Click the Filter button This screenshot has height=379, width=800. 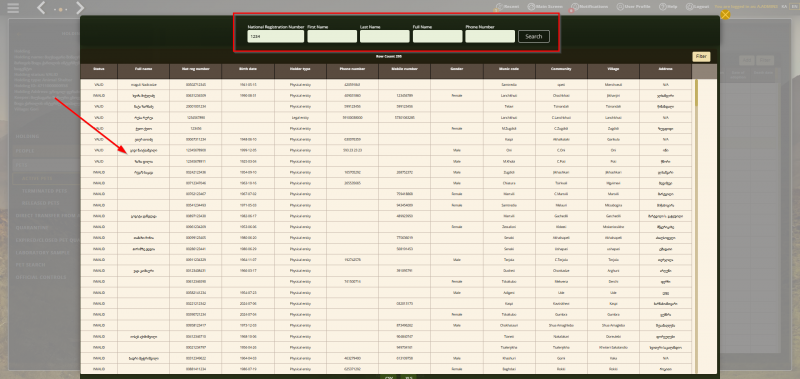click(x=701, y=57)
